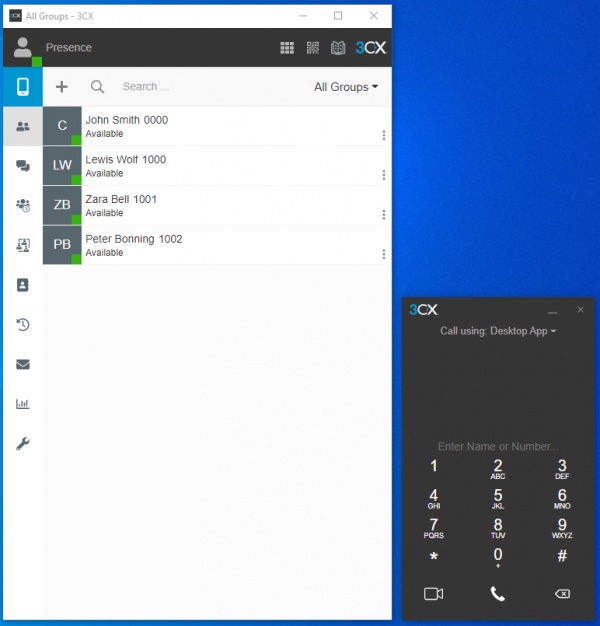Viewport: 600px width, 626px height.
Task: Open the Contacts address book icon
Action: point(22,285)
